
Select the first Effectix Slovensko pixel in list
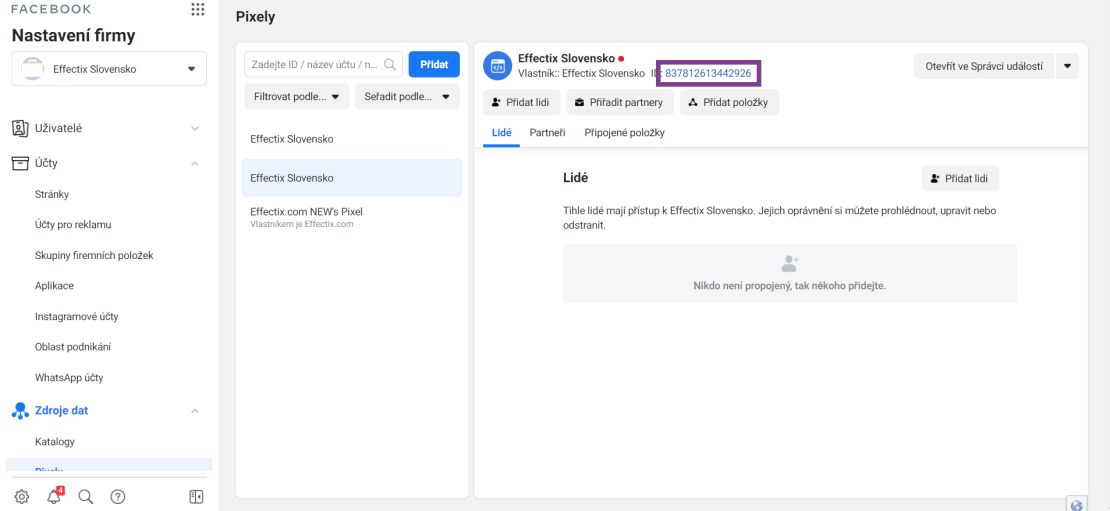tap(352, 139)
